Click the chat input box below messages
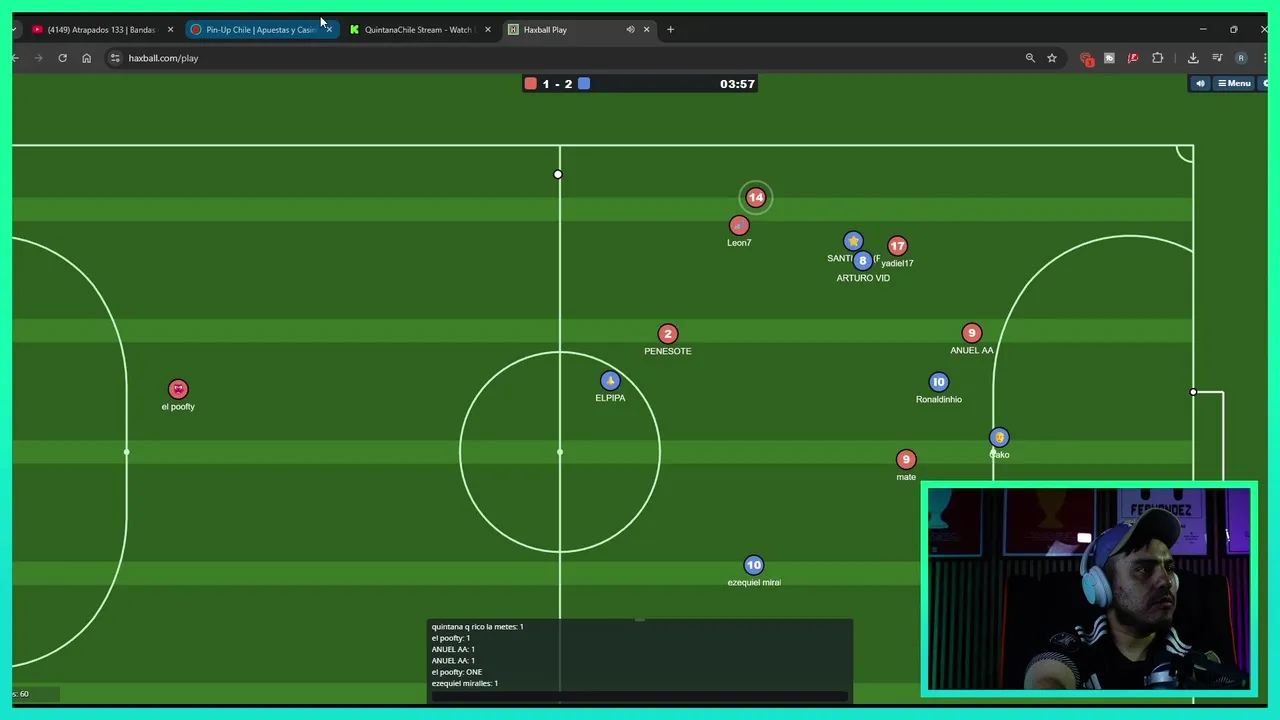 [x=640, y=696]
